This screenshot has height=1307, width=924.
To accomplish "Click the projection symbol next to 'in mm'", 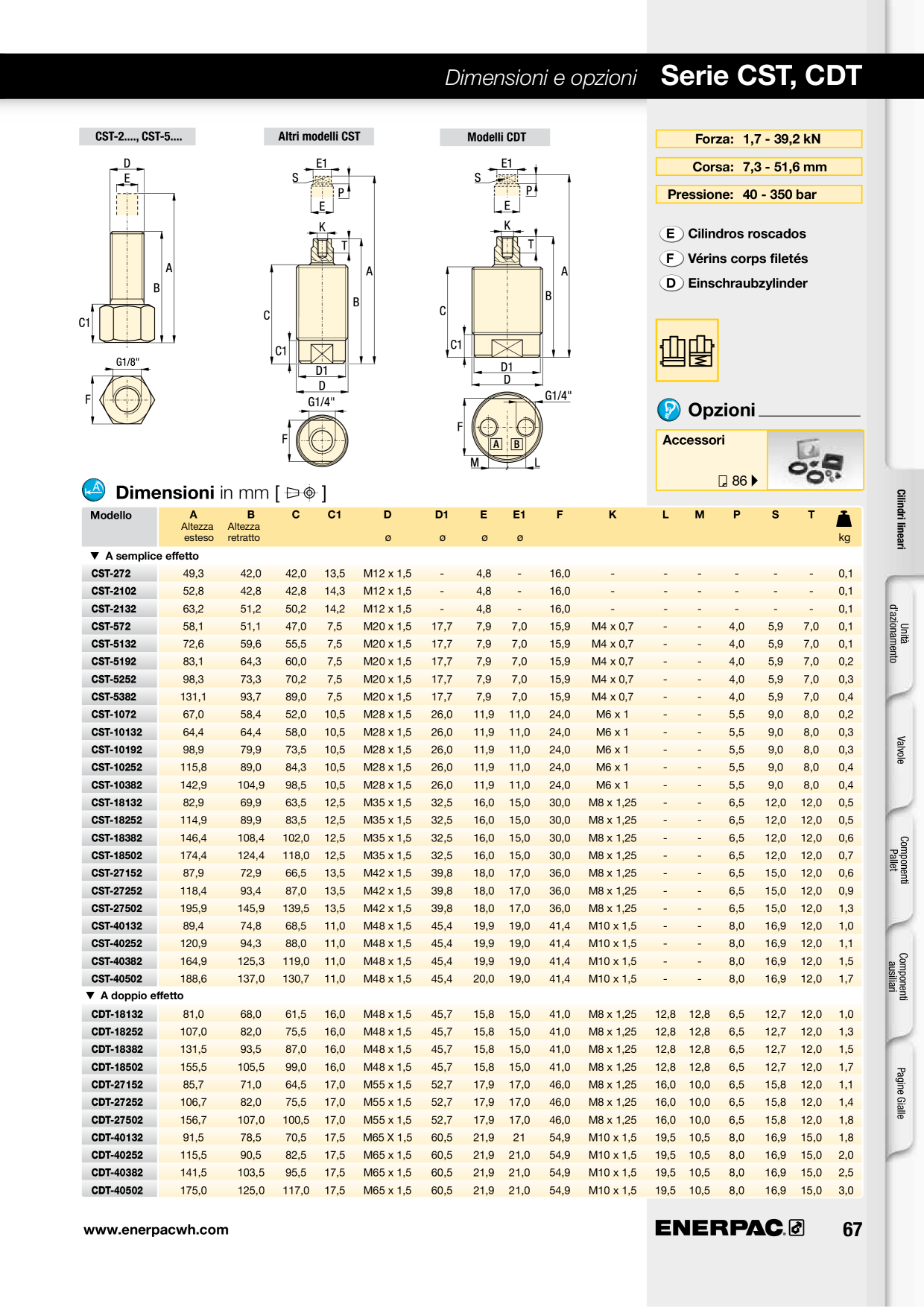I will point(302,493).
